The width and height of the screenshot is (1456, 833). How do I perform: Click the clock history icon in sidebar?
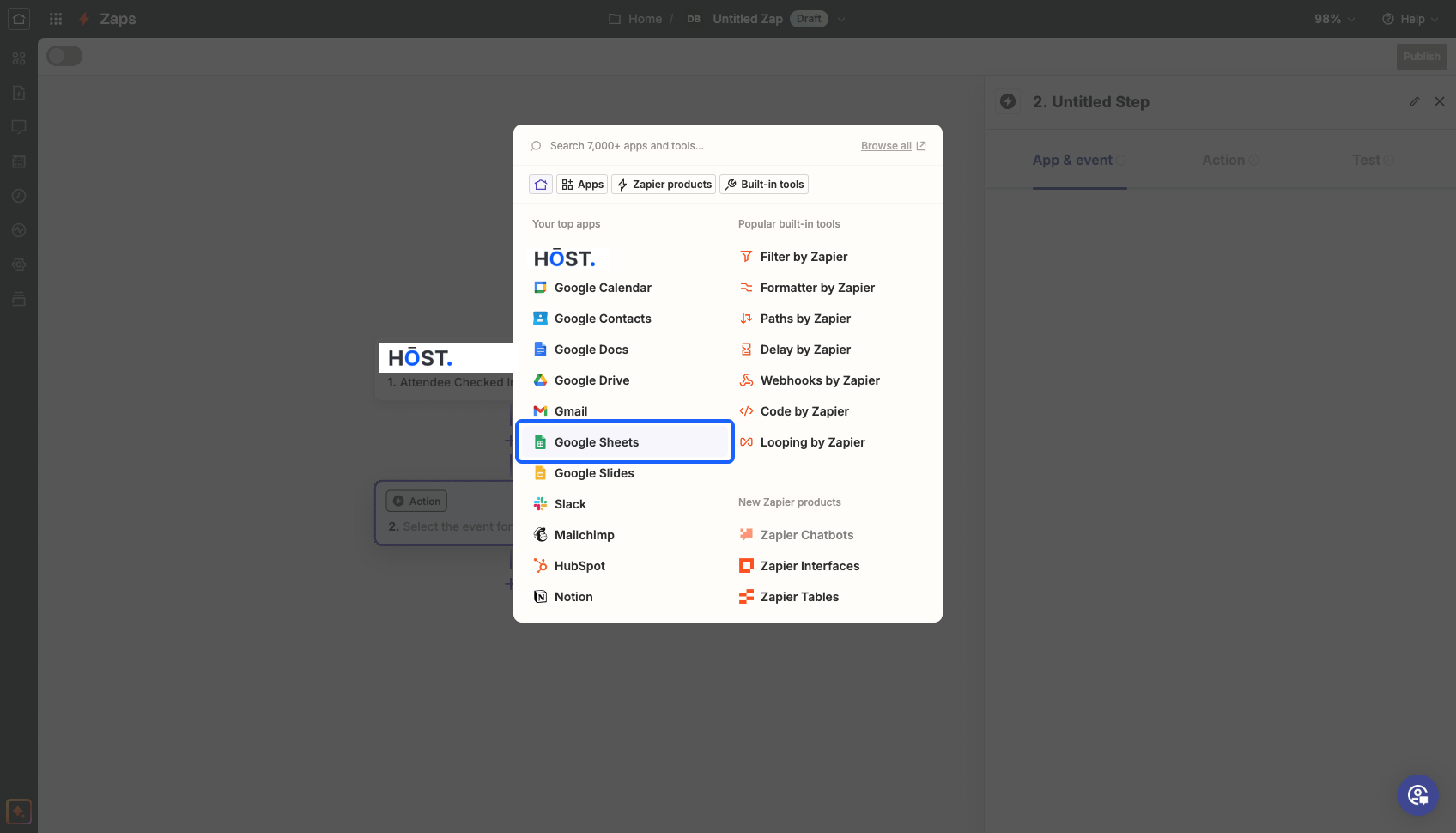(x=19, y=196)
